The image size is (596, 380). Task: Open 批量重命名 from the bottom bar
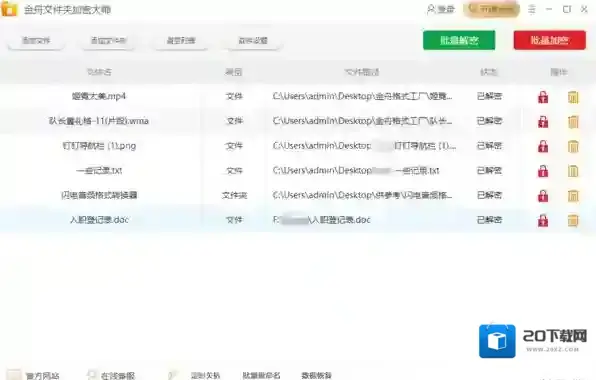click(262, 375)
